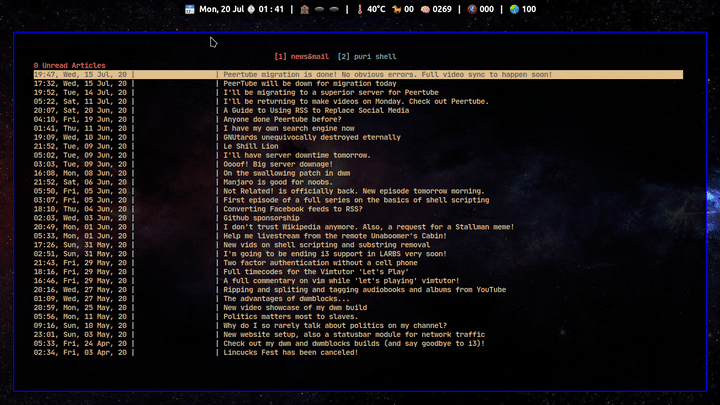Click the calendar icon in status bar
The image size is (720, 405).
point(190,9)
